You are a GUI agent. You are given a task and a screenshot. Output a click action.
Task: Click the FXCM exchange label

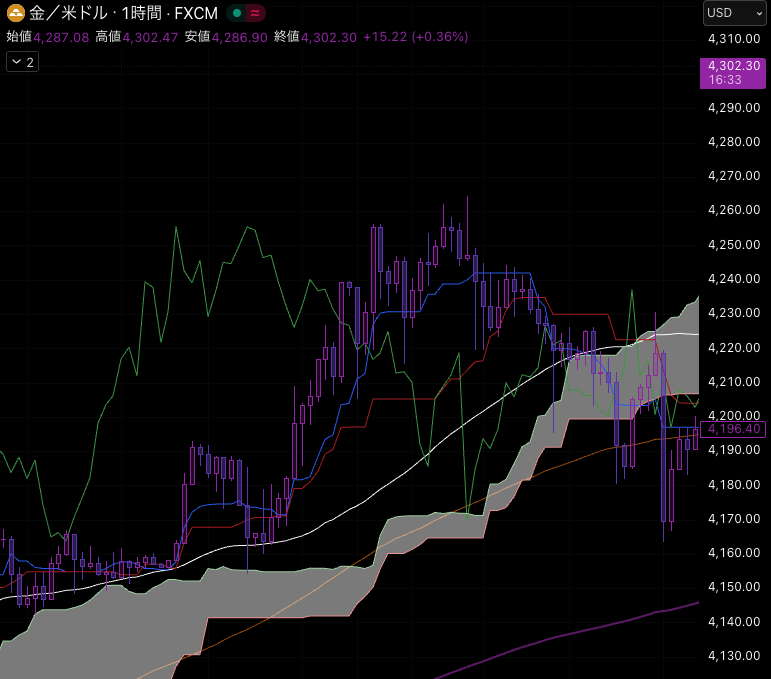[196, 13]
